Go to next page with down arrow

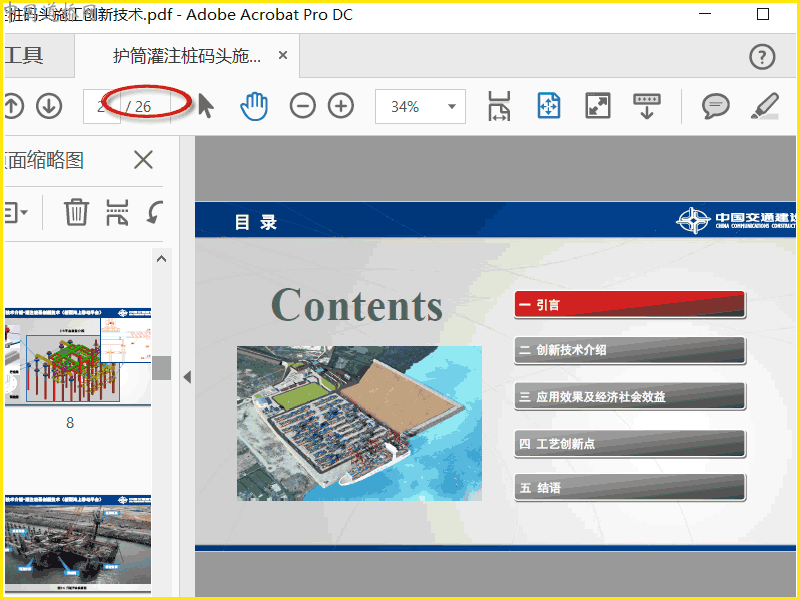[x=49, y=106]
